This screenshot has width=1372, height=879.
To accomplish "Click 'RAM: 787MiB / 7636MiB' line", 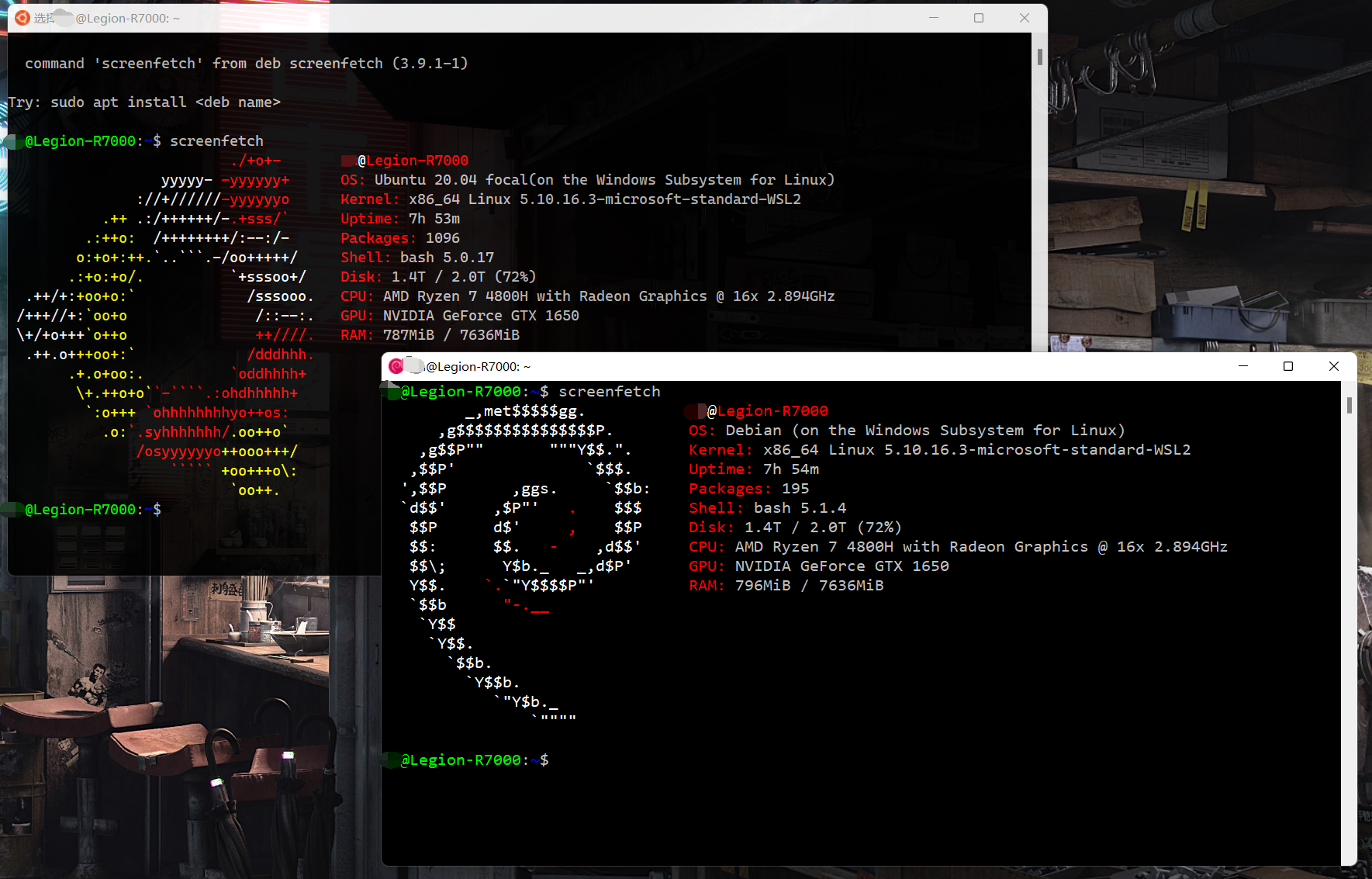I will click(430, 334).
